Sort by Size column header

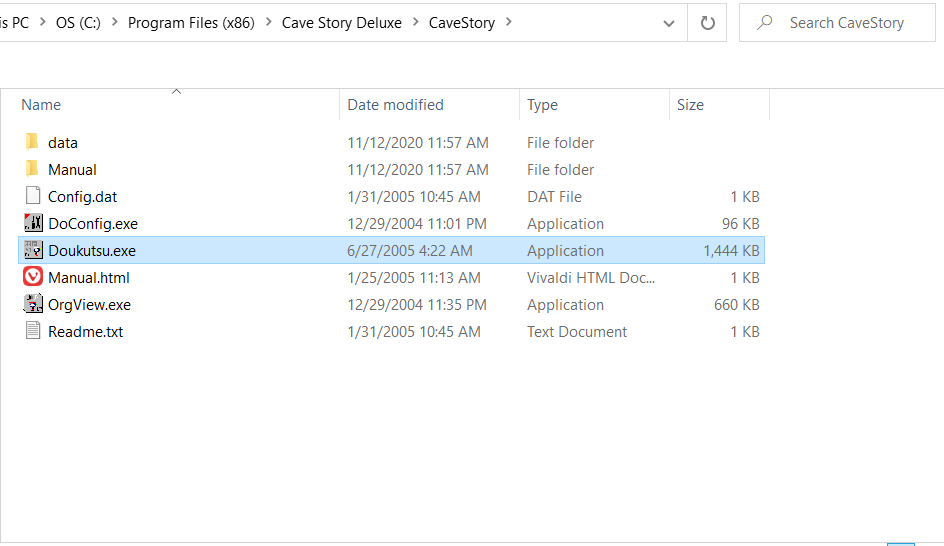click(690, 105)
